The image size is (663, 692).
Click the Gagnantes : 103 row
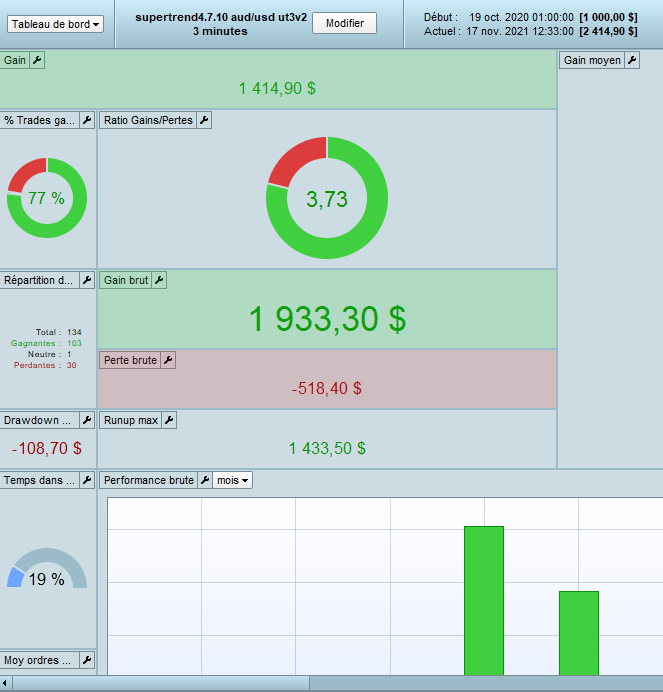coord(46,343)
